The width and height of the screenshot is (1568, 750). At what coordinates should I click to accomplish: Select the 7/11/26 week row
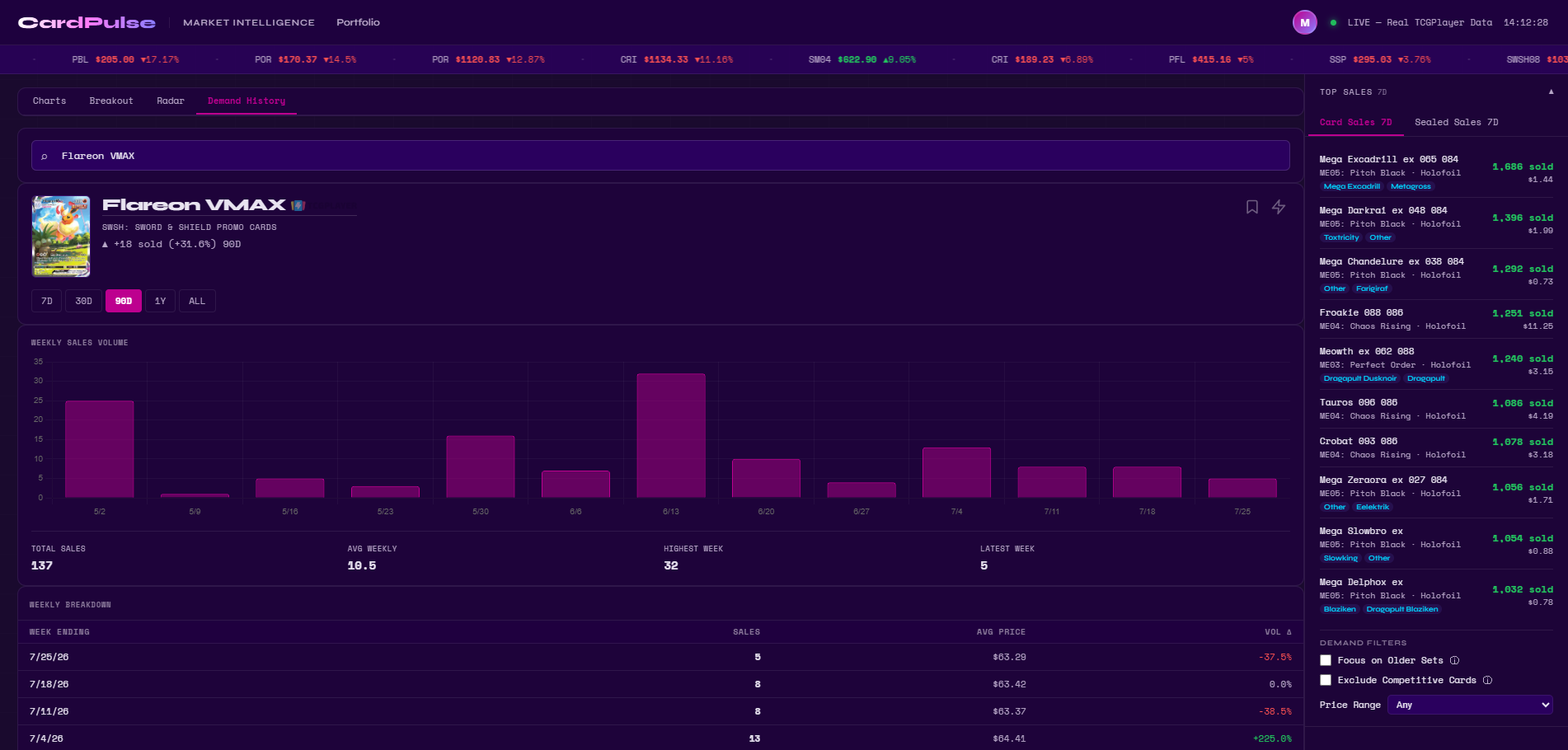tap(660, 711)
